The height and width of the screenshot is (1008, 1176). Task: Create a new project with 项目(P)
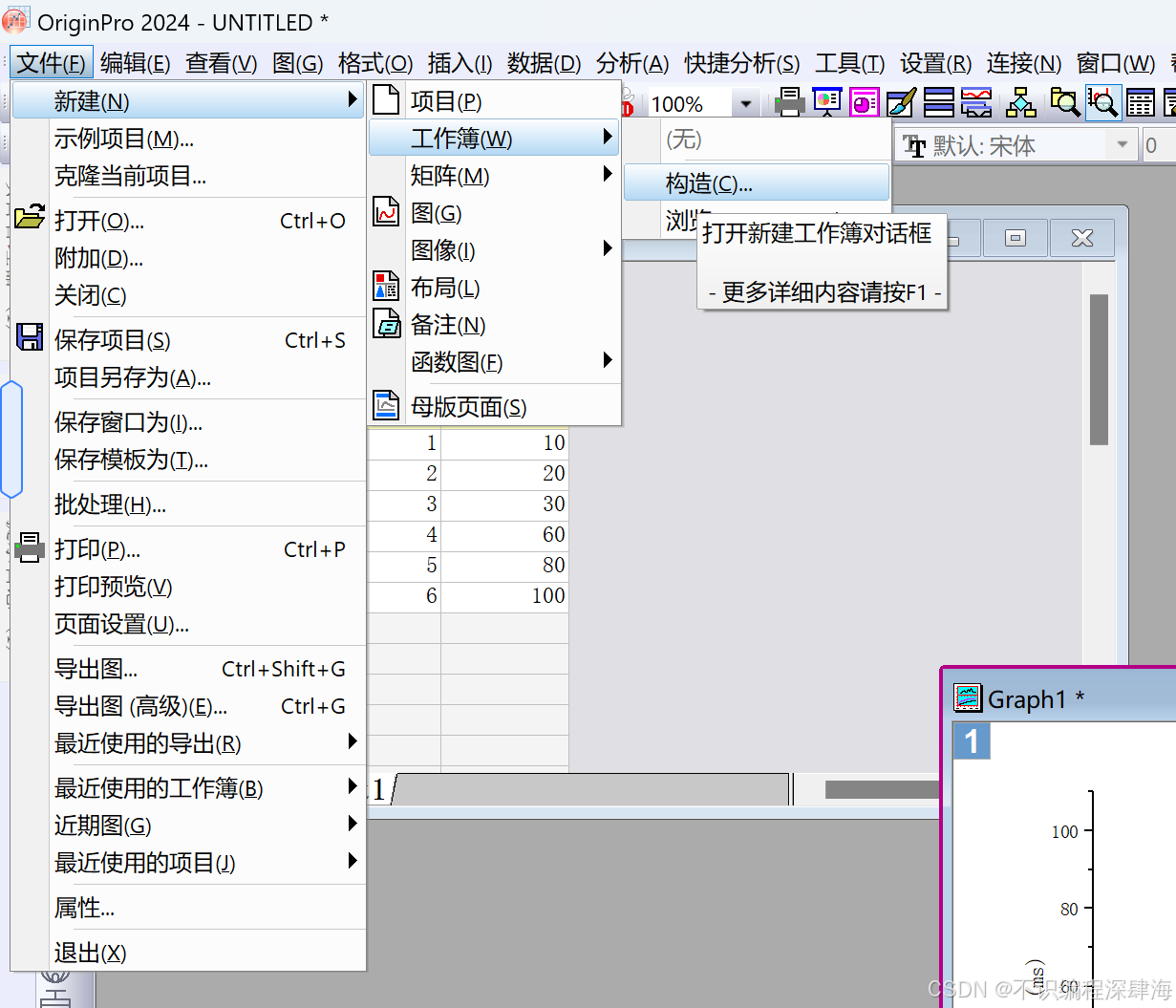coord(494,100)
